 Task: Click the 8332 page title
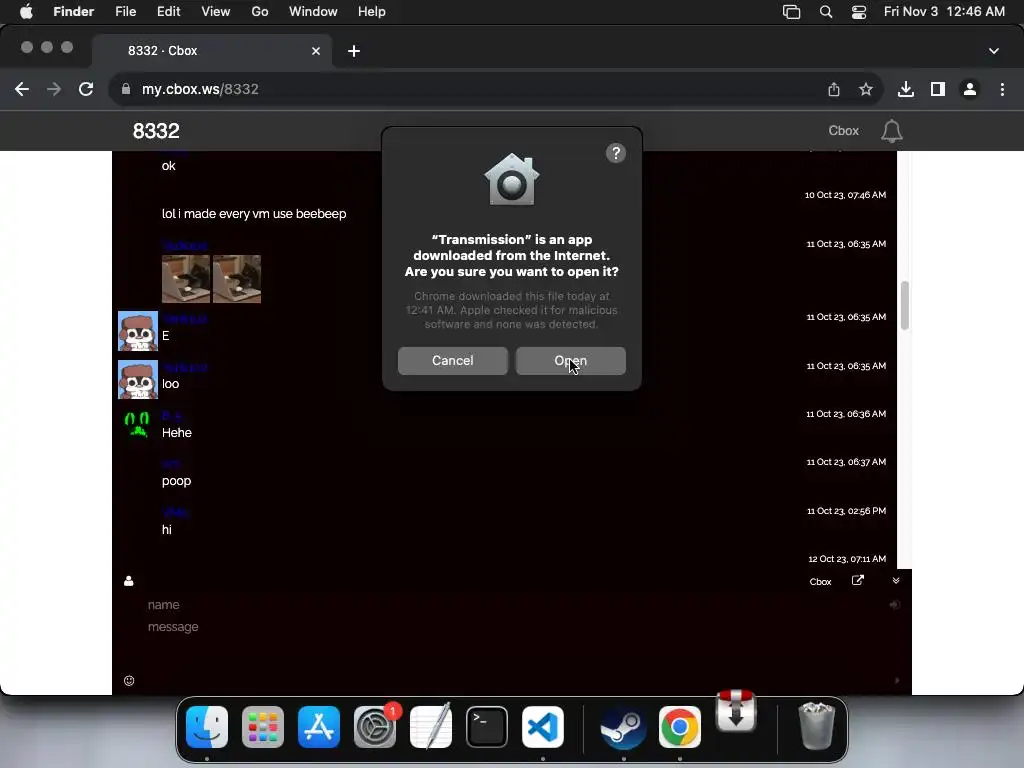click(156, 131)
